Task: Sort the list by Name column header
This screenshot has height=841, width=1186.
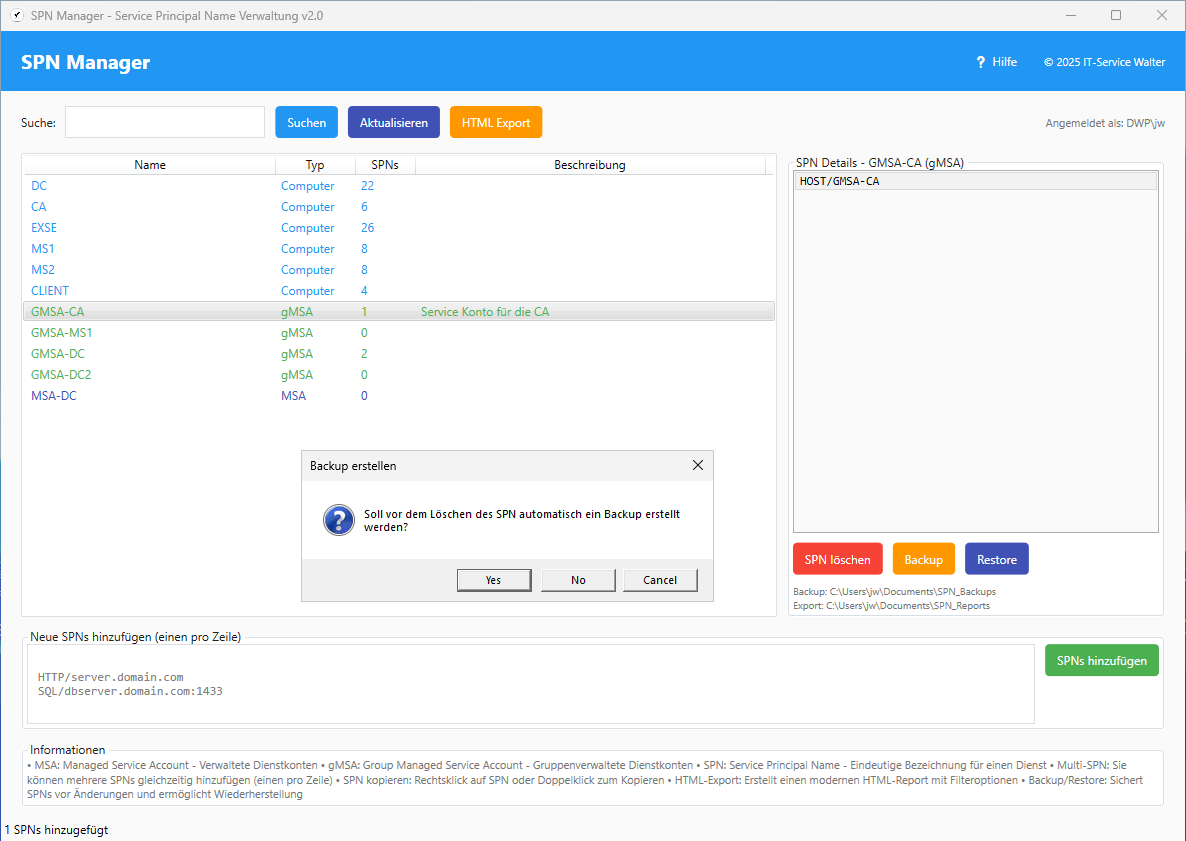Action: coord(150,165)
